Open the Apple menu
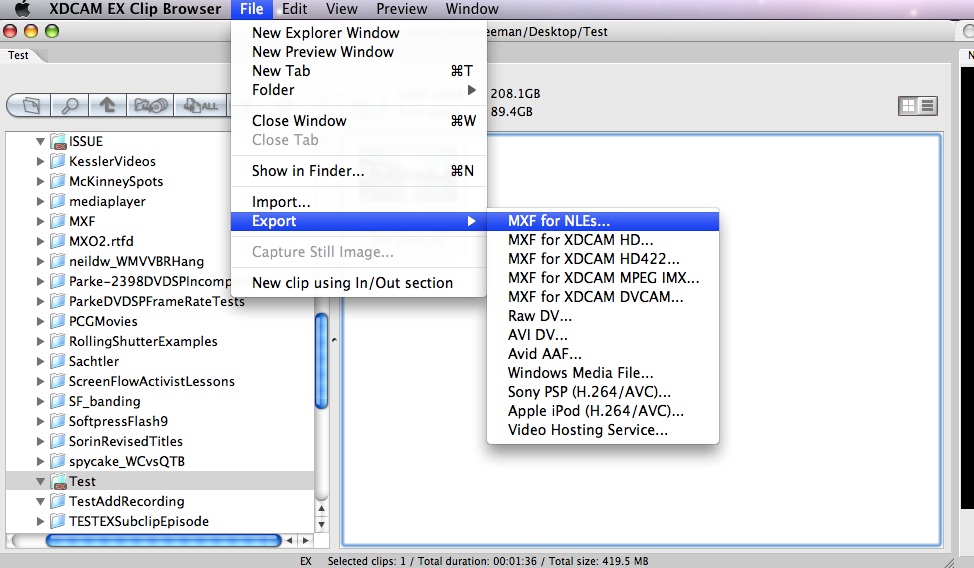This screenshot has width=974, height=568. coord(22,8)
